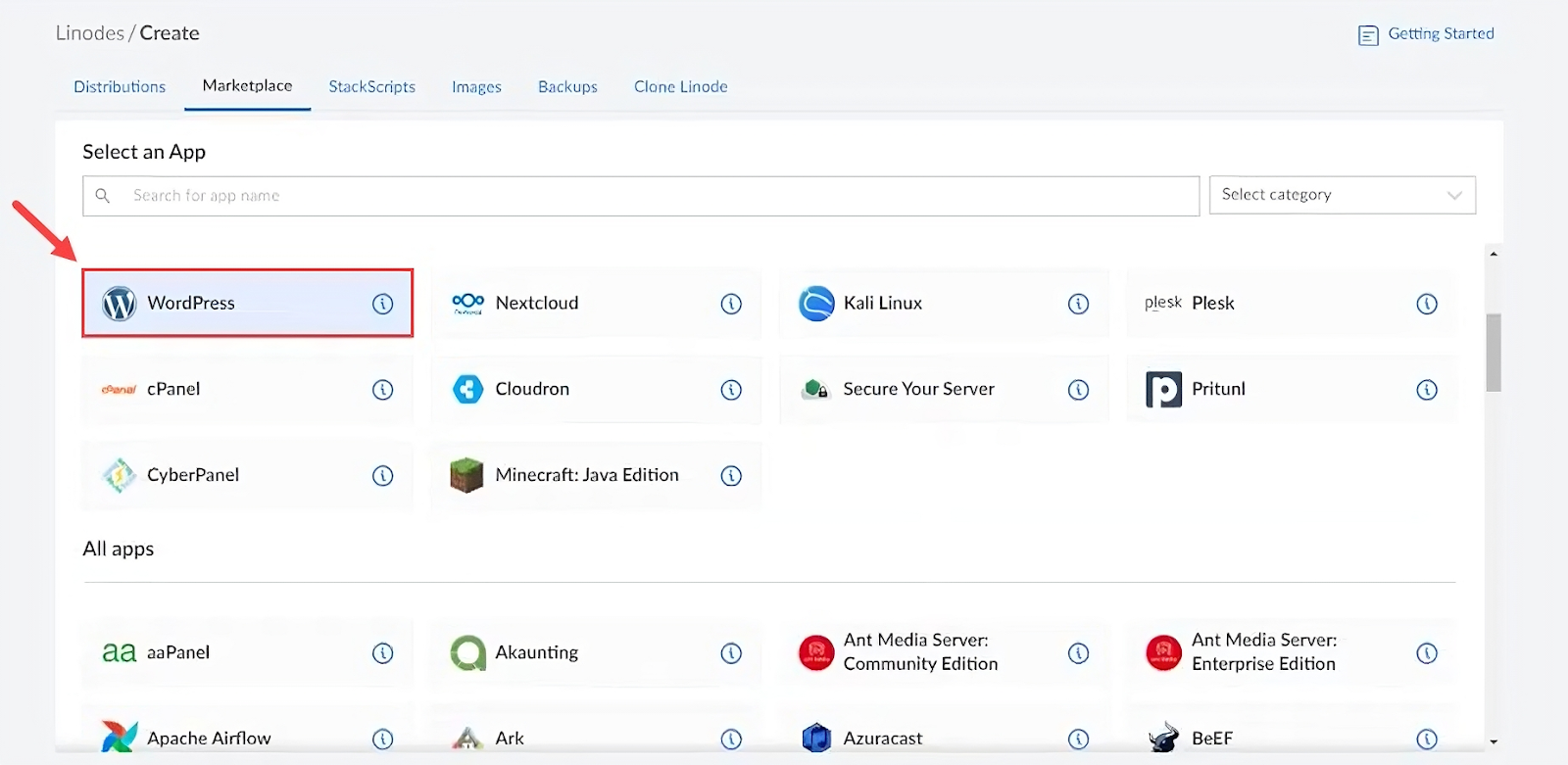The width and height of the screenshot is (1568, 765).
Task: Click the Akaunting logo icon
Action: click(467, 653)
